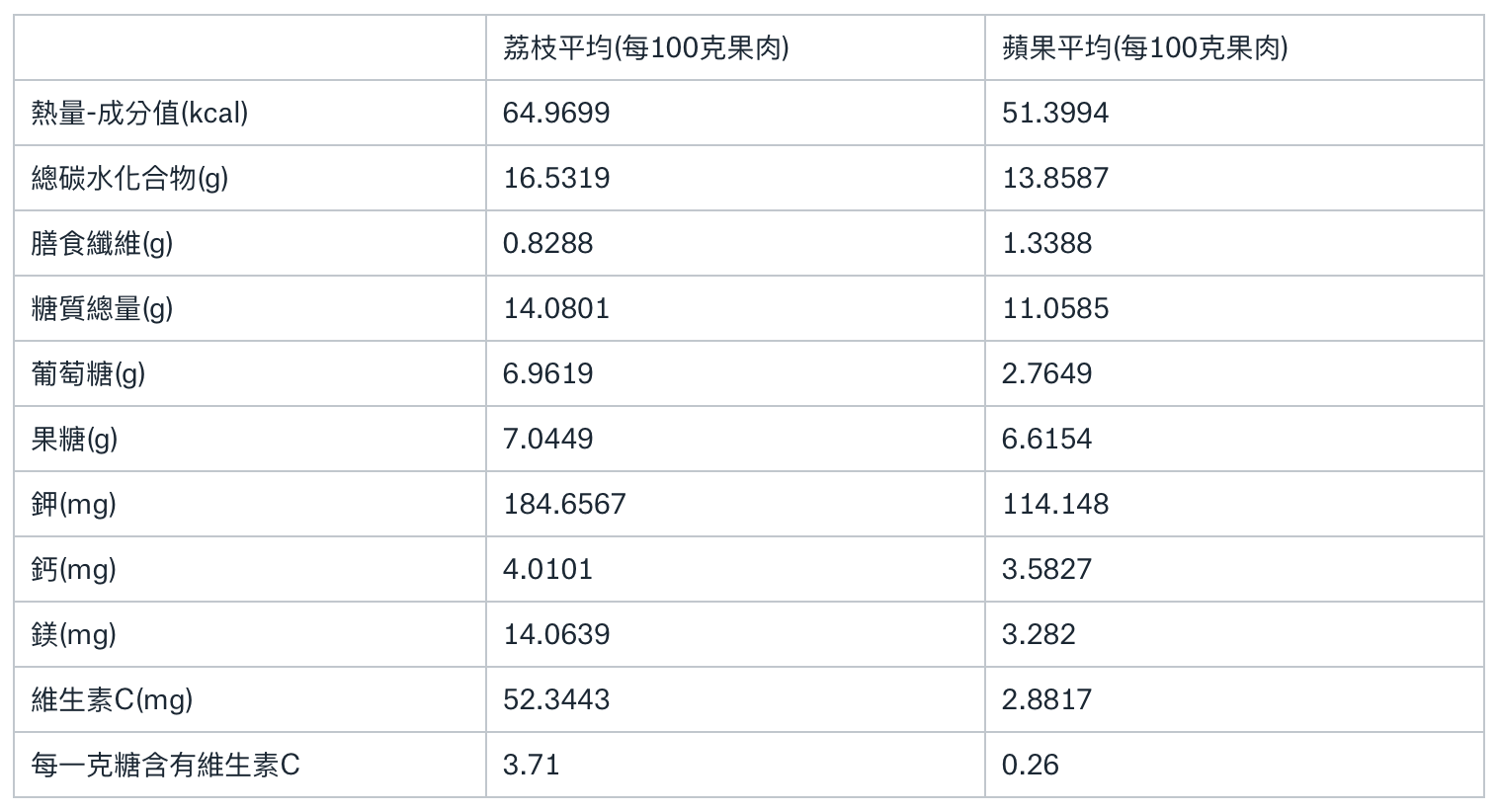The width and height of the screenshot is (1498, 812).
Task: Click the carbohydrate value 16.5319
Action: click(556, 178)
